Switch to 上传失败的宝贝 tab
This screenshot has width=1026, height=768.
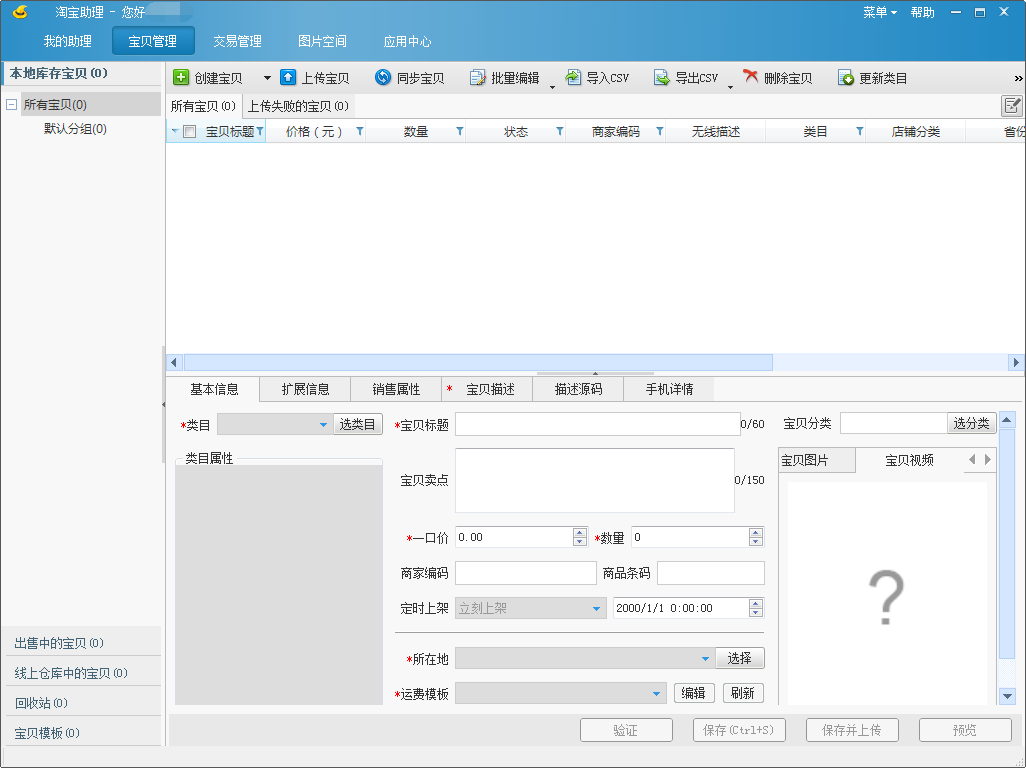coord(298,106)
